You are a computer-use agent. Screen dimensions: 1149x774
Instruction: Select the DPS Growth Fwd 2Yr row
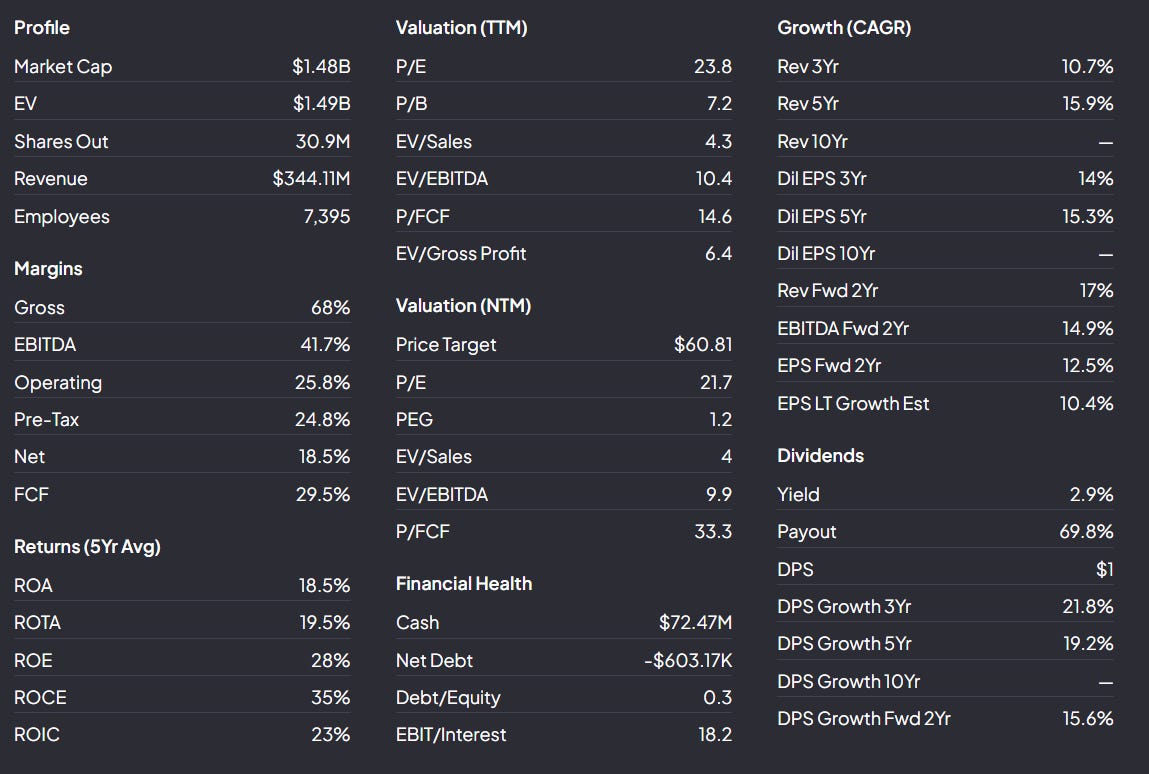(945, 718)
